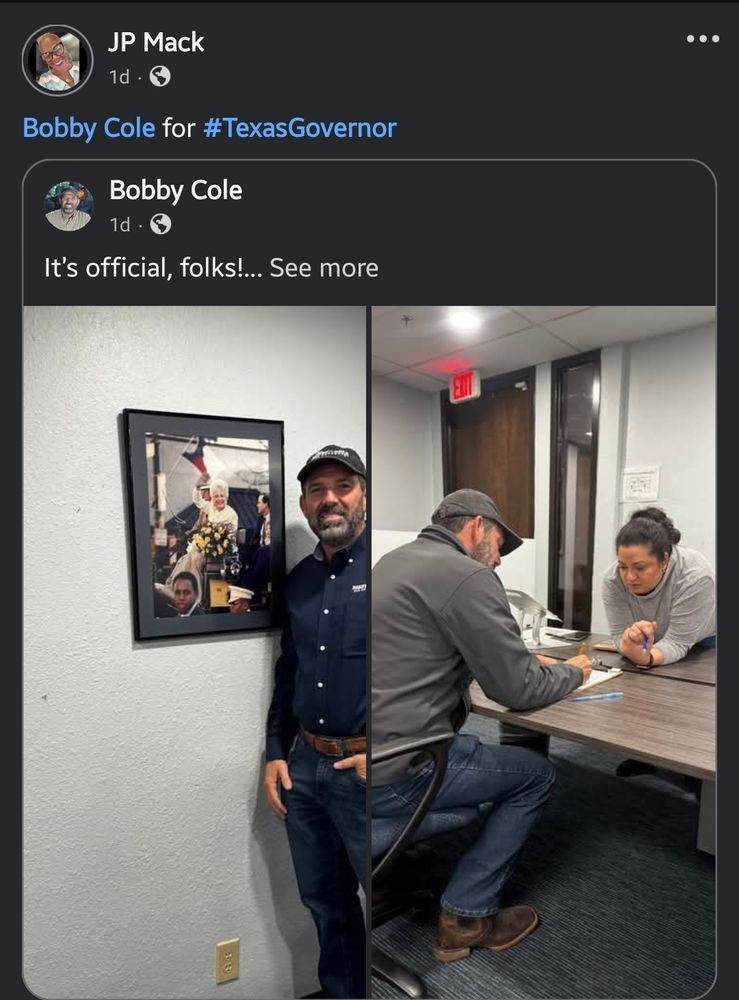Click the blue pen lying on the table
The image size is (739, 1000).
(597, 696)
